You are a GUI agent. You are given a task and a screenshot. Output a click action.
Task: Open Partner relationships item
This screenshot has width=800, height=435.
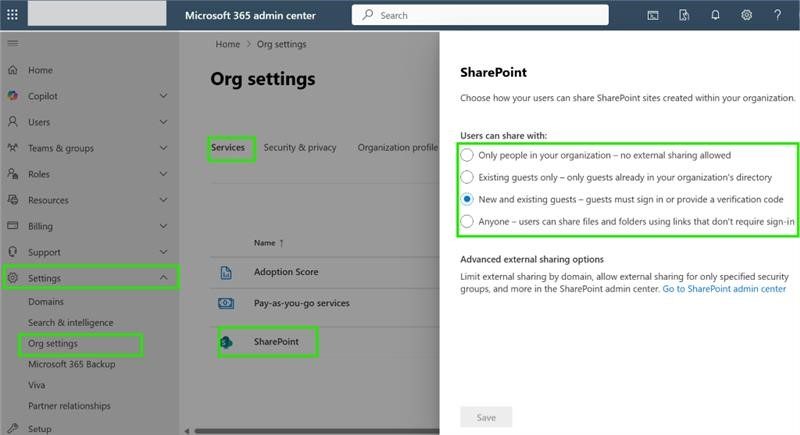[69, 406]
